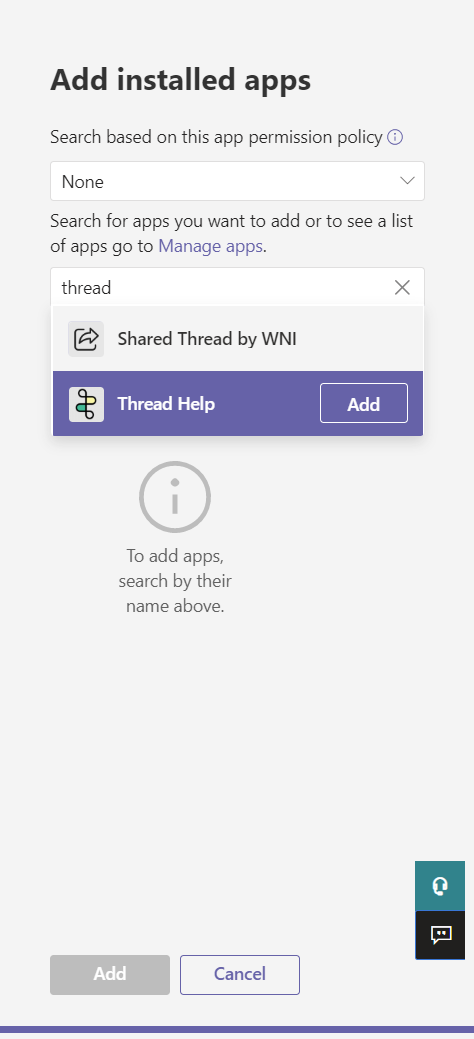The image size is (474, 1039).
Task: Open the teal headset support icon
Action: (x=440, y=885)
